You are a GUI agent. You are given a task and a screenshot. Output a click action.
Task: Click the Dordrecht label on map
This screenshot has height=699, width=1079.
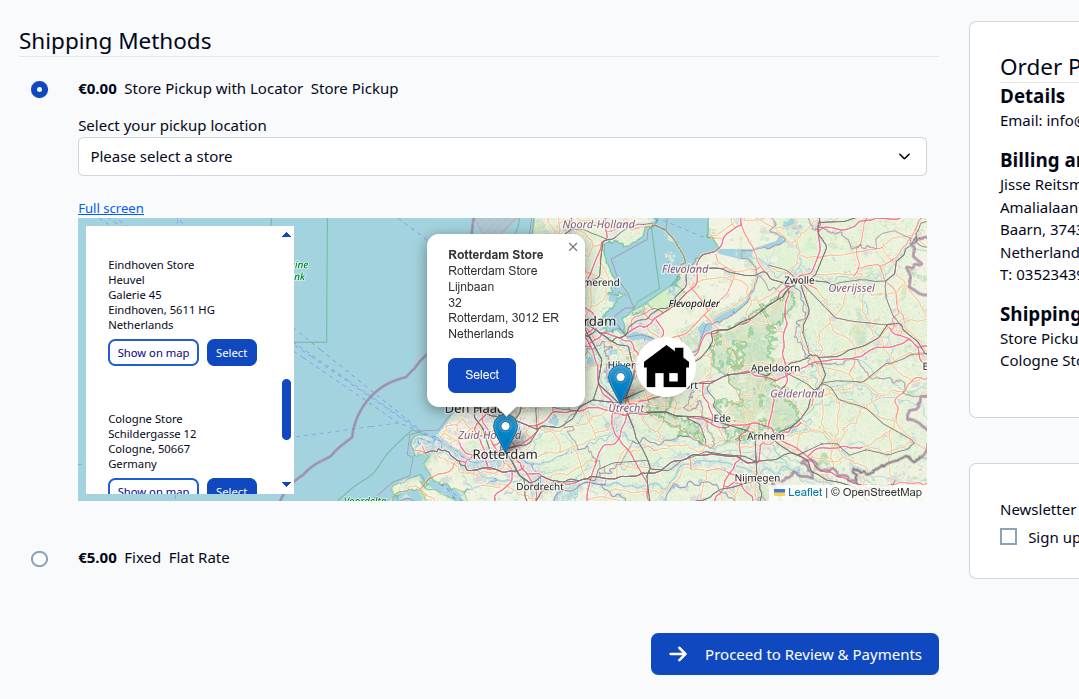pyautogui.click(x=540, y=487)
